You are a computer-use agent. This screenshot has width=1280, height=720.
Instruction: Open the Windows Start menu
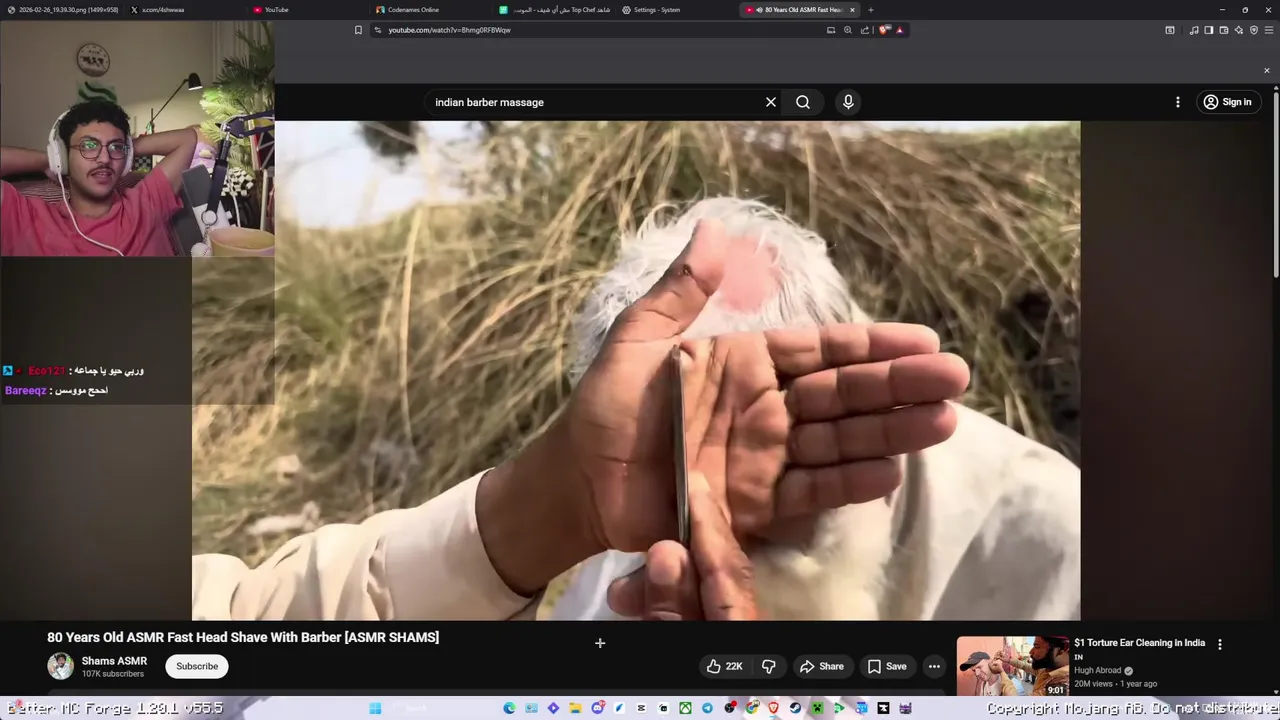(x=375, y=708)
